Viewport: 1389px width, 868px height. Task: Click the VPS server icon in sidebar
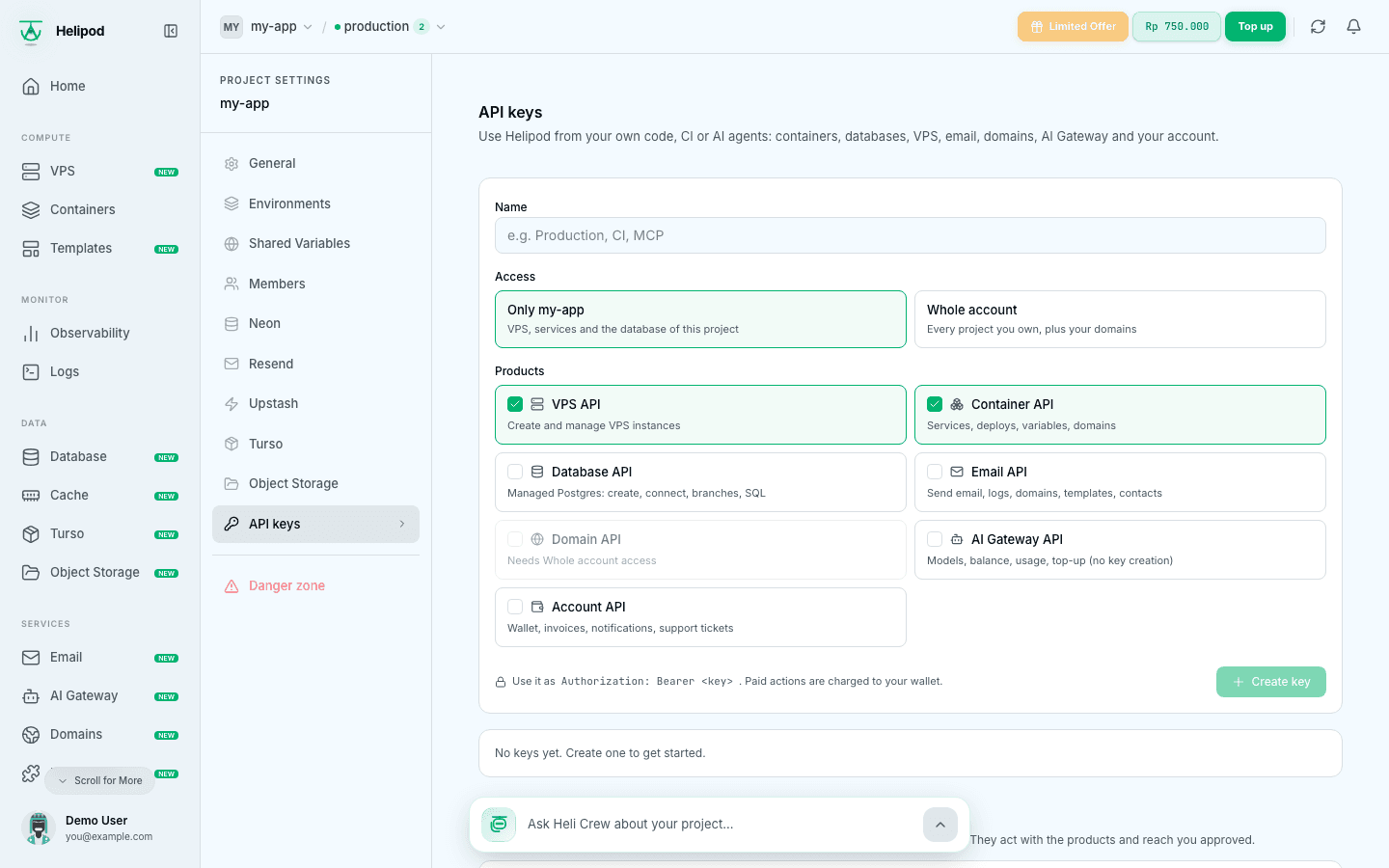[x=31, y=171]
